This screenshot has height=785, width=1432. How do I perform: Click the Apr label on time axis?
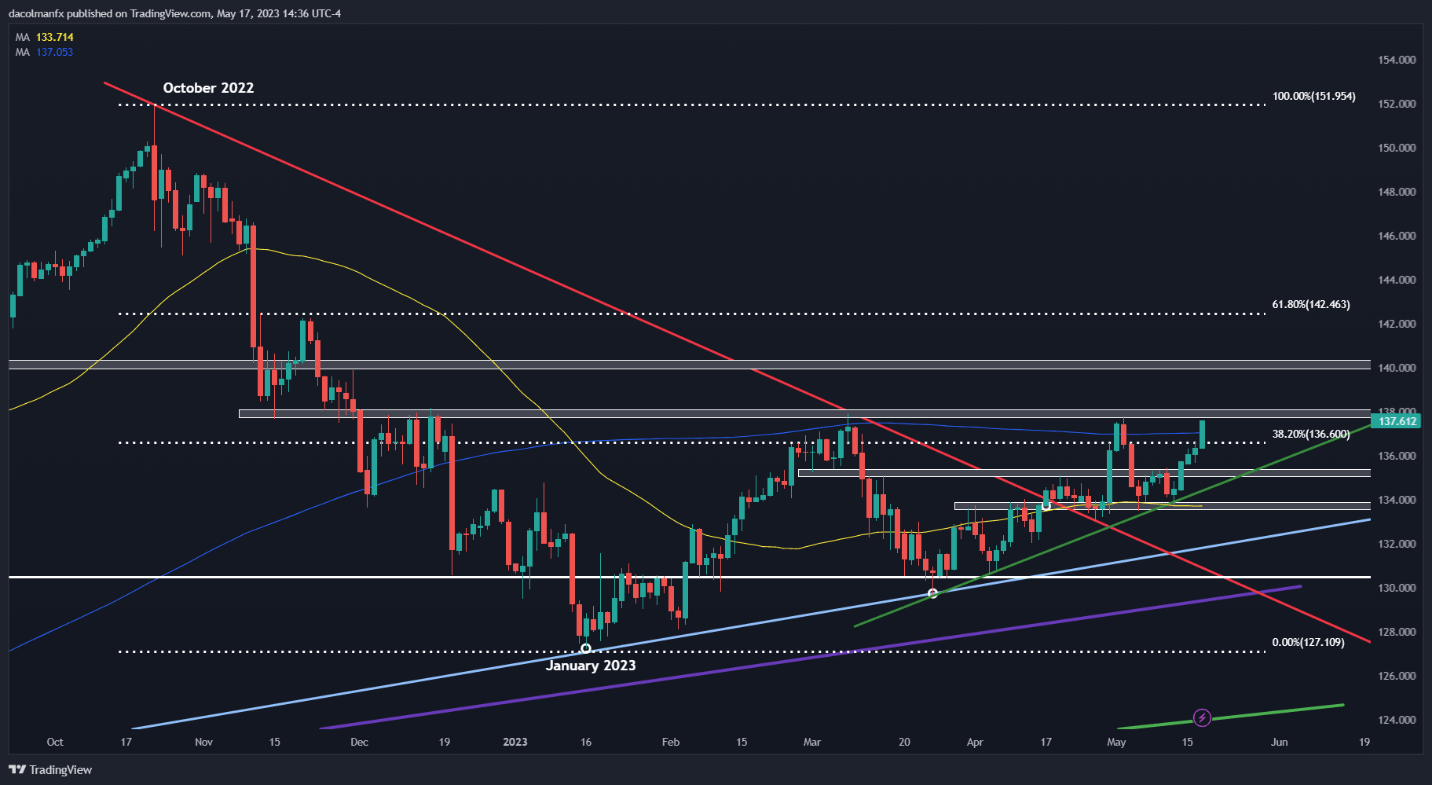tap(977, 743)
